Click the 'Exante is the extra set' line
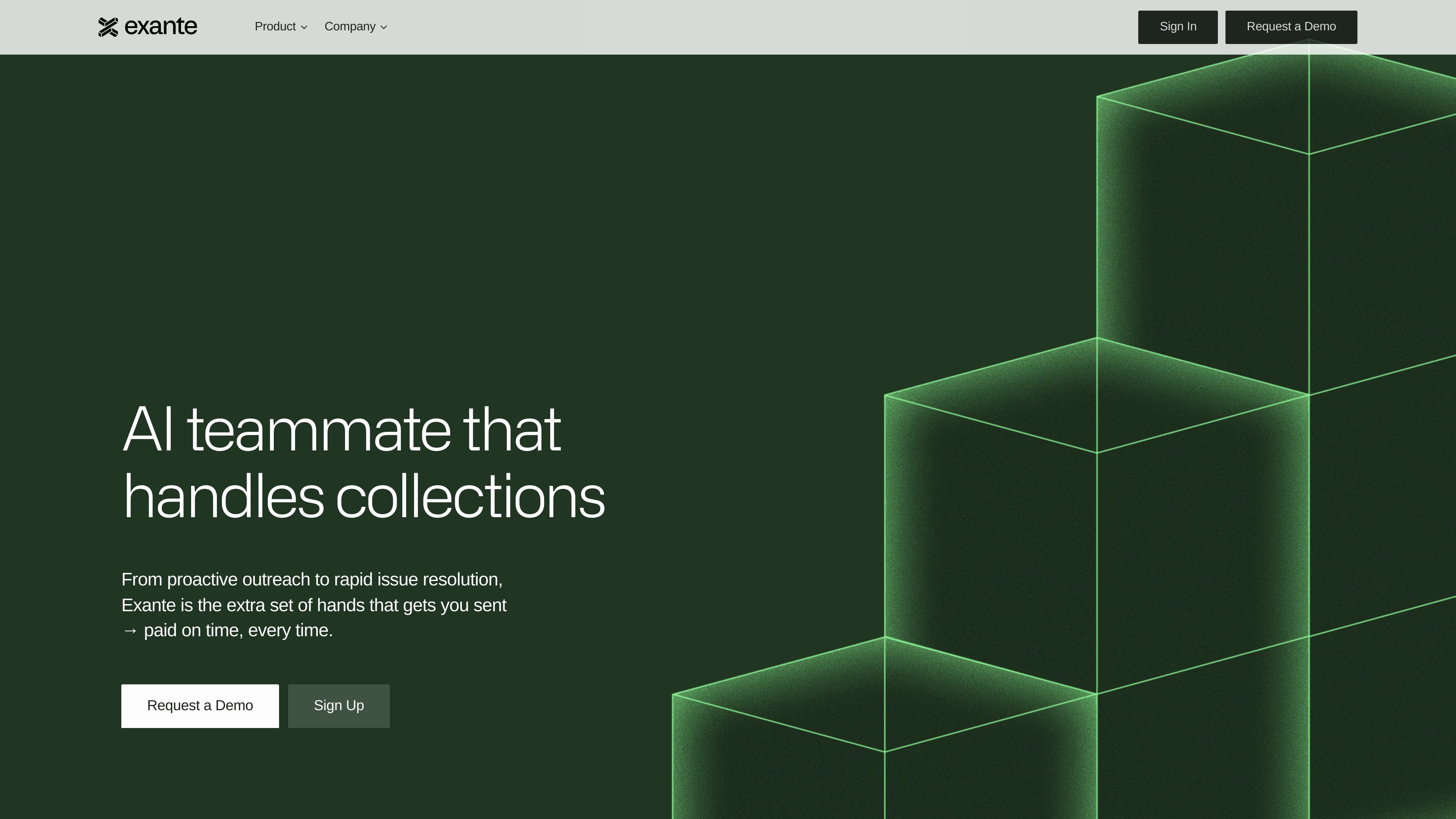 314,606
